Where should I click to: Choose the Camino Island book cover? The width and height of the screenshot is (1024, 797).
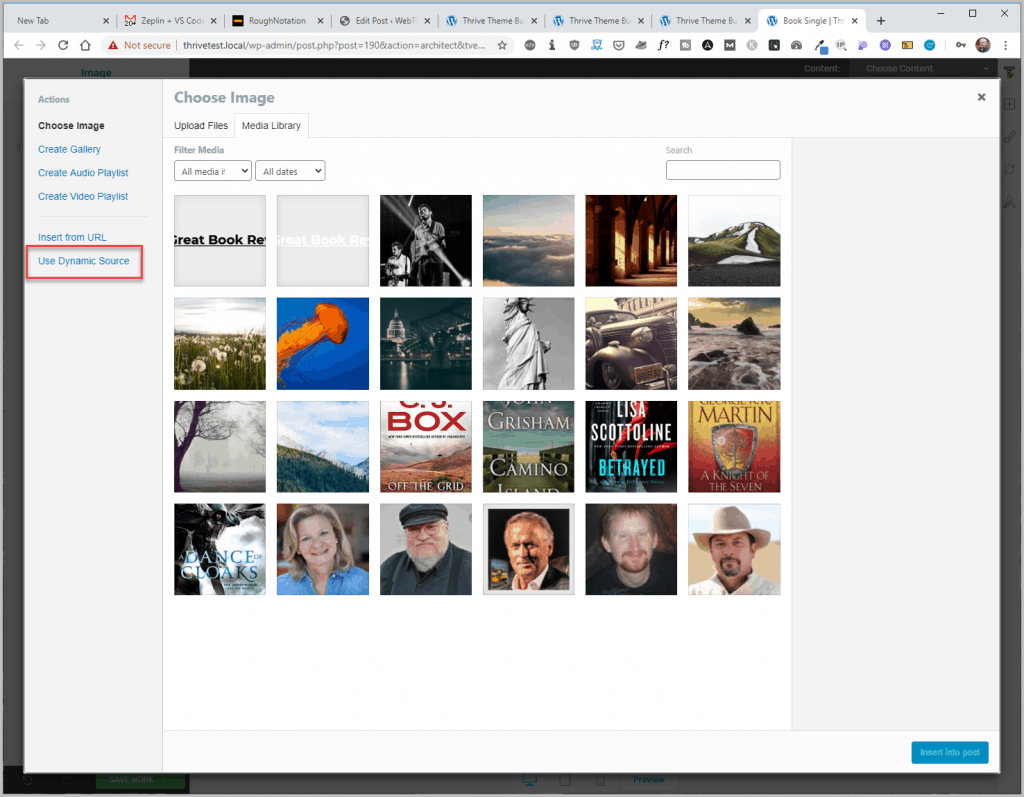(x=528, y=446)
